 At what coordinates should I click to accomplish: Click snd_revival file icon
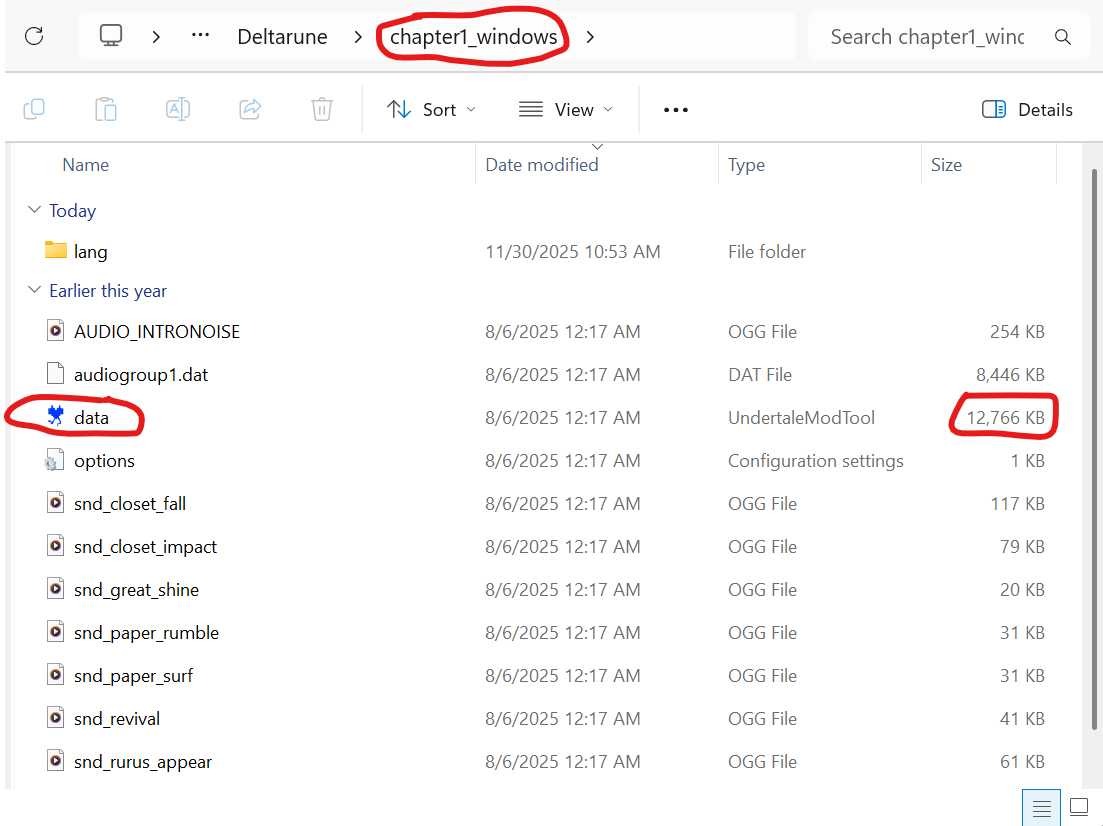pos(56,717)
